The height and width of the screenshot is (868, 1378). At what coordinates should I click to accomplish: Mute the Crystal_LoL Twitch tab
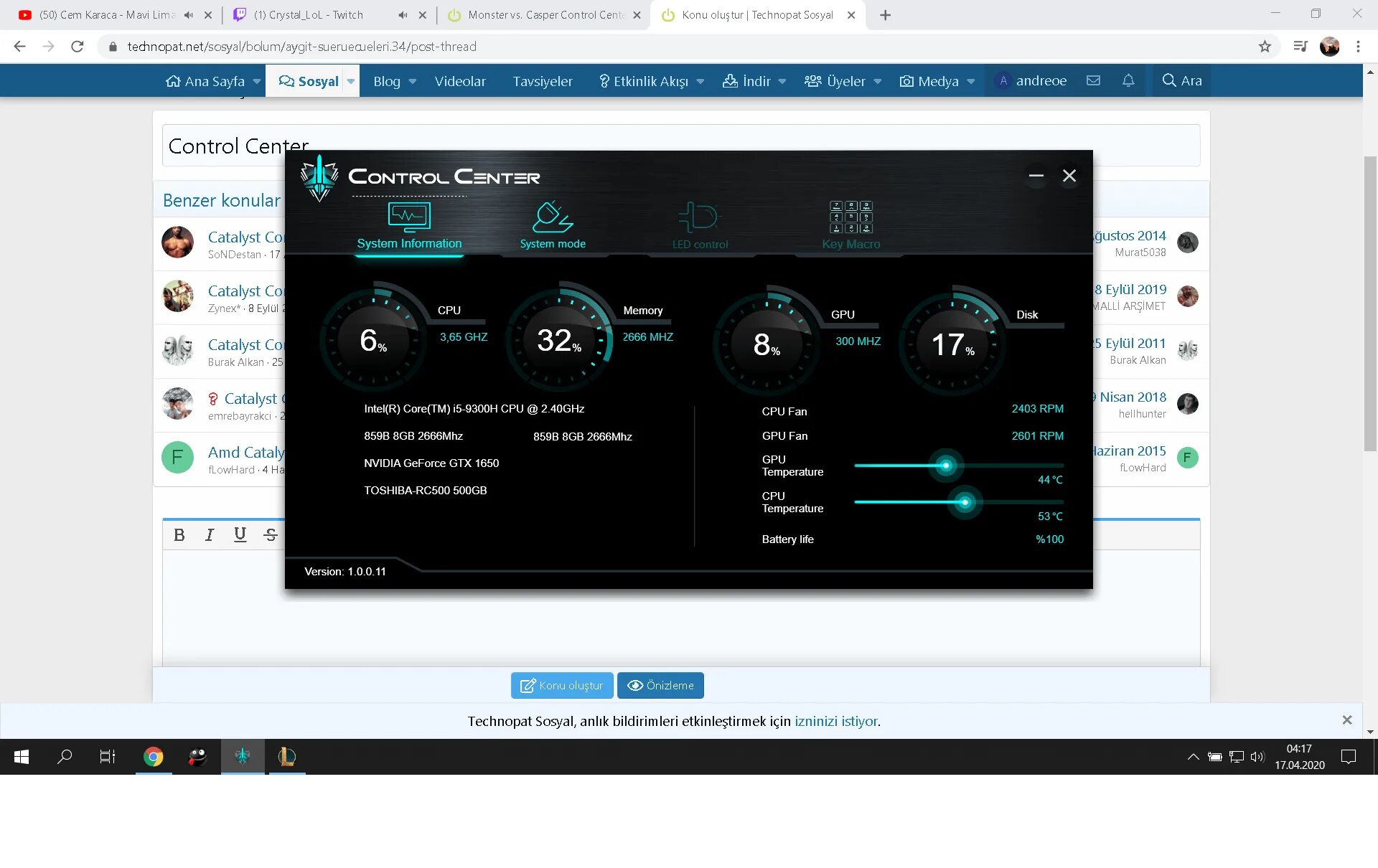[x=403, y=15]
